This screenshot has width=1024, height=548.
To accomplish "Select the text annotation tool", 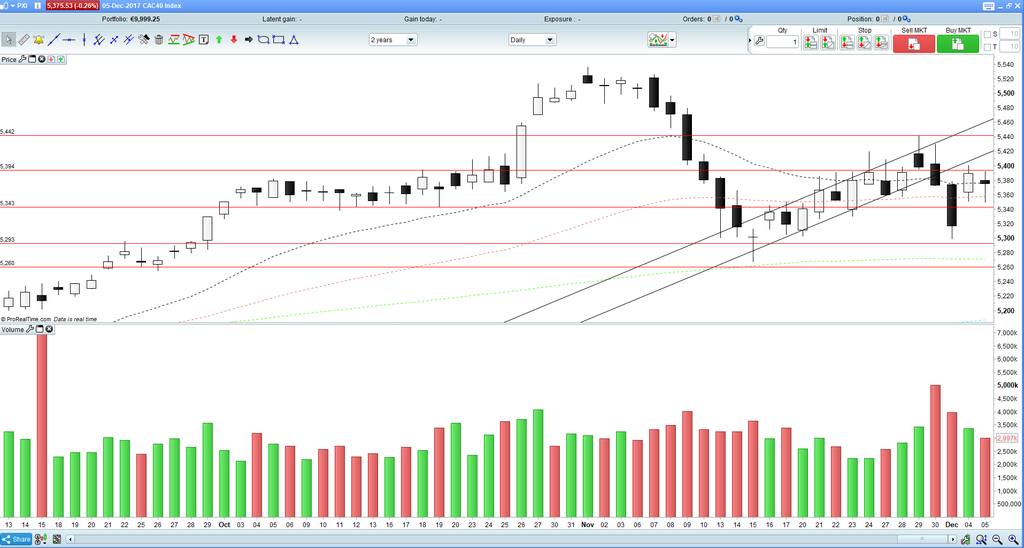I will coord(204,39).
